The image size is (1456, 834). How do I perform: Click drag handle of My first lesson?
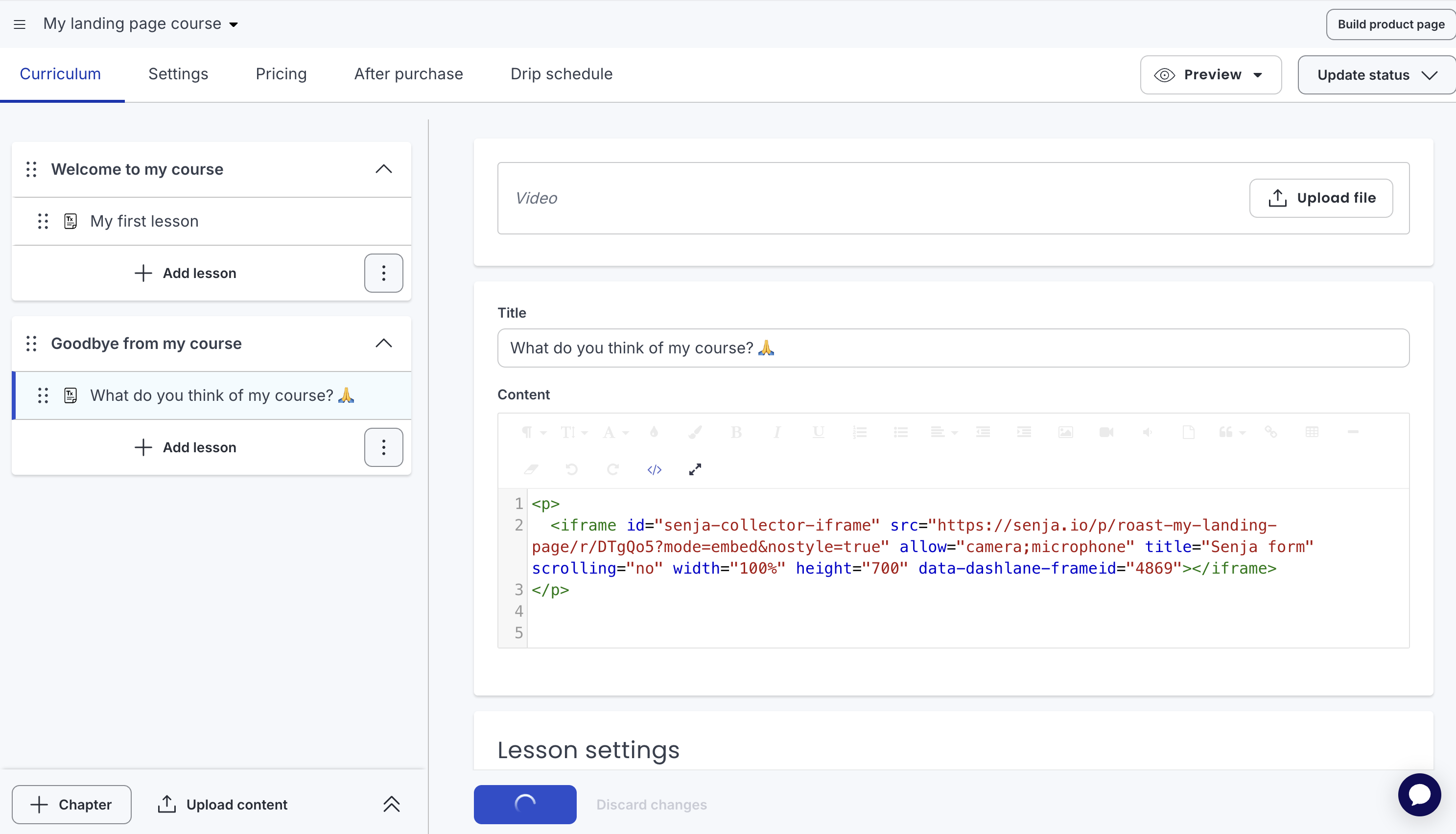click(x=43, y=221)
